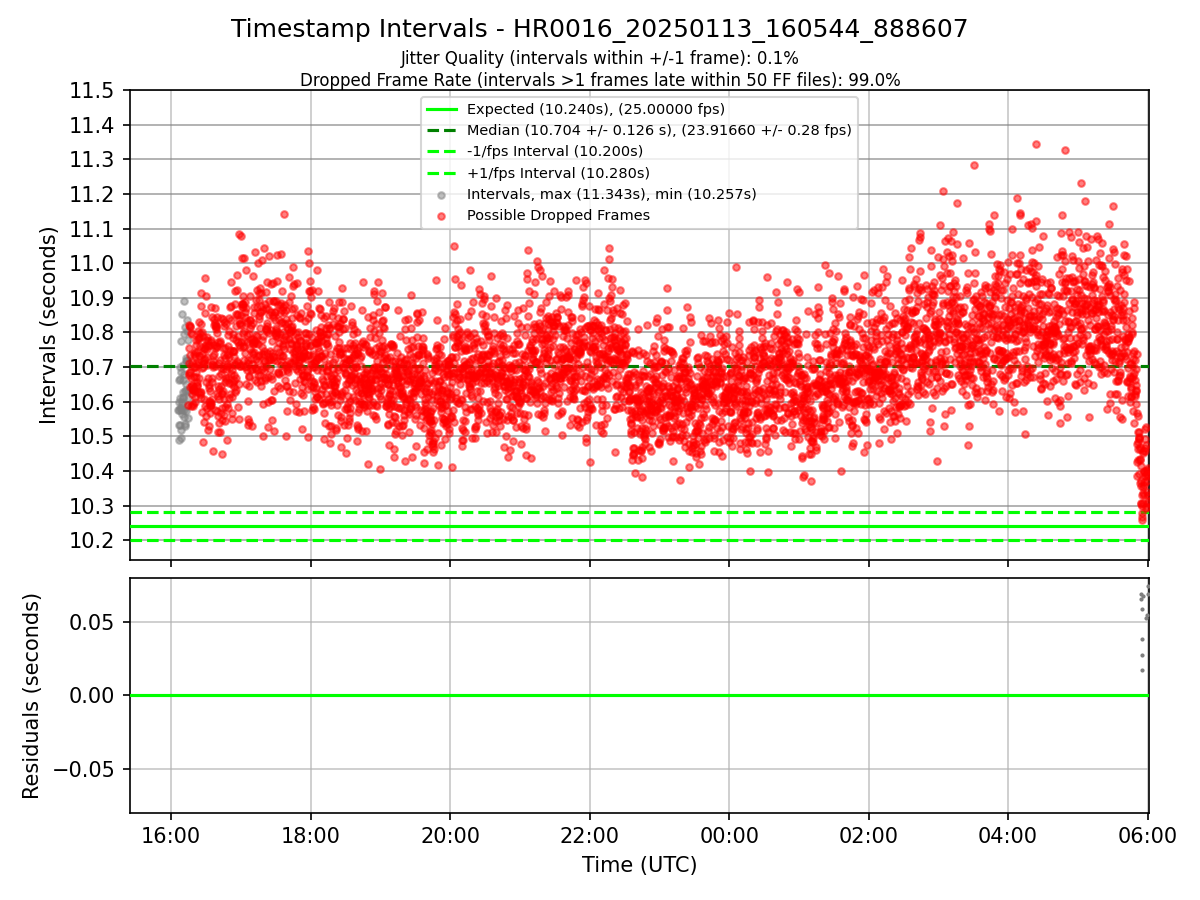Click legend entry "Expected (10.240s), (25.00000 fps)"
Viewport: 1200px width, 900px height.
click(x=596, y=109)
